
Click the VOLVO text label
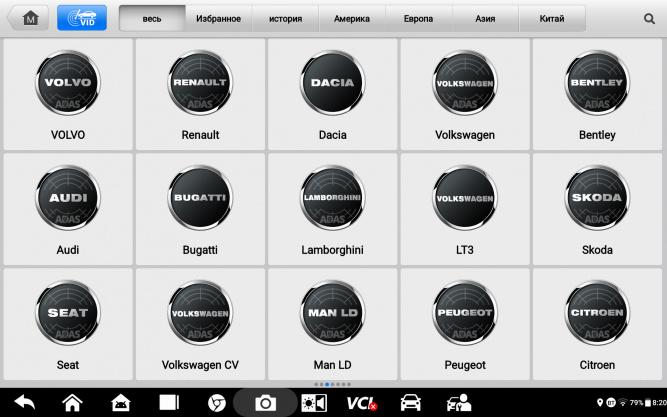coord(68,135)
